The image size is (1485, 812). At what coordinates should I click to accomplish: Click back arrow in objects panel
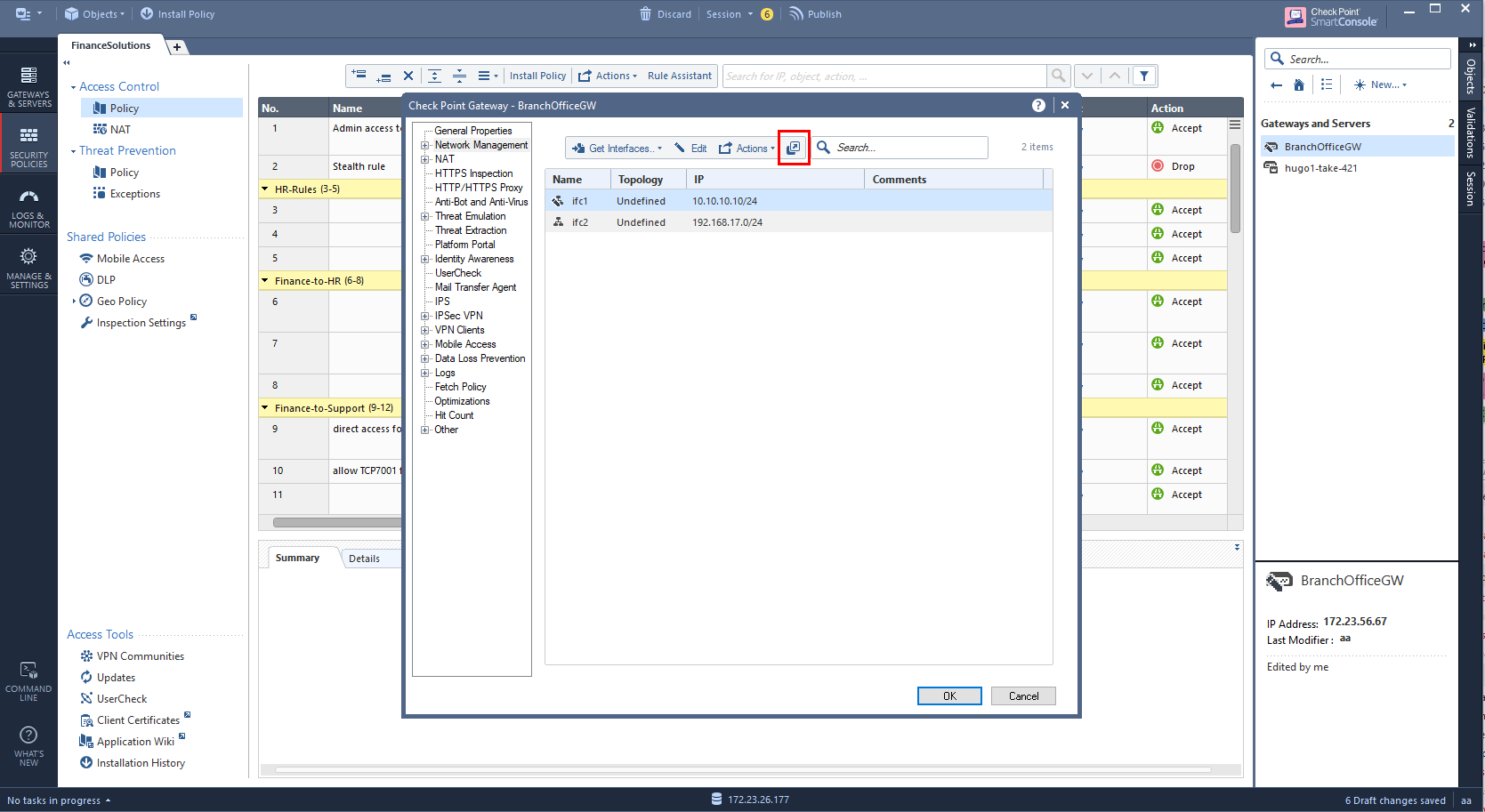click(x=1276, y=85)
